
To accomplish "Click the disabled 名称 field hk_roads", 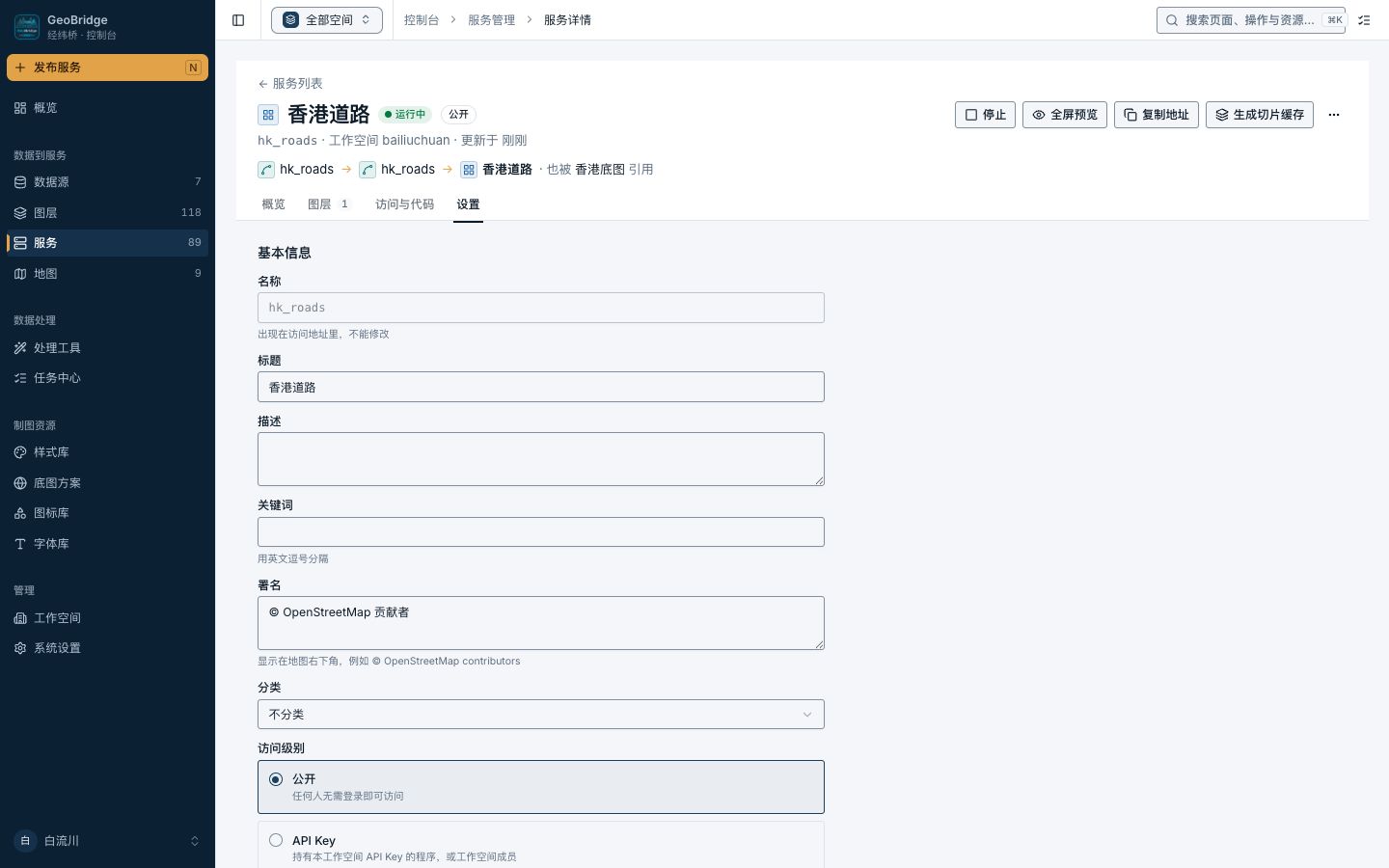I will [x=541, y=308].
